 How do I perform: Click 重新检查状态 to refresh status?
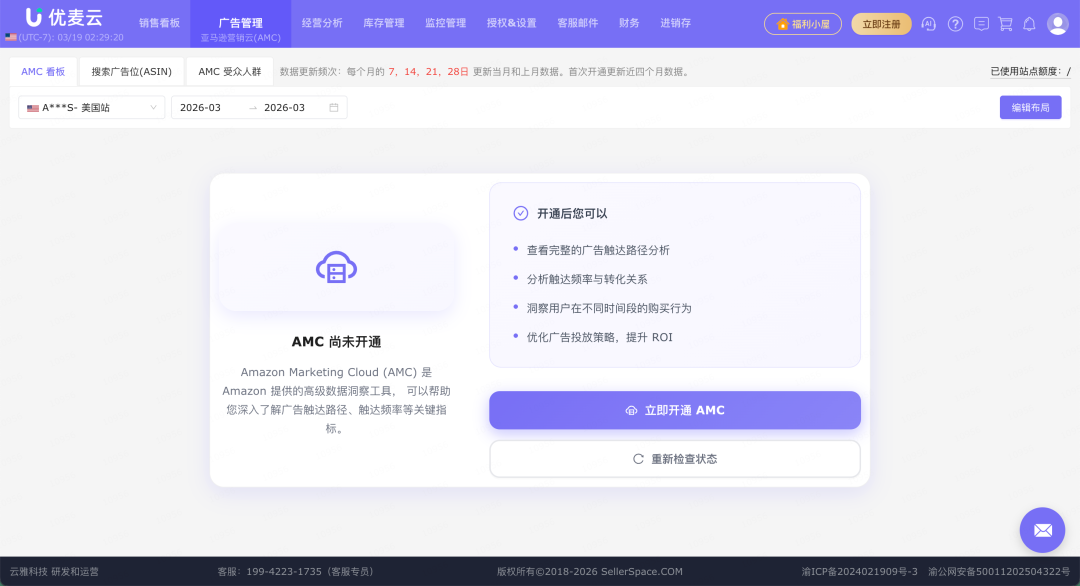point(674,458)
